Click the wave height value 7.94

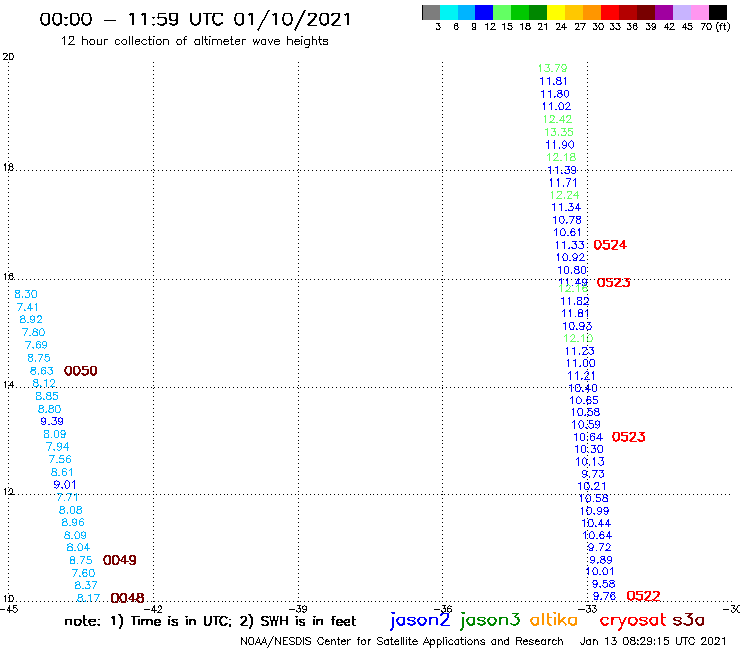click(x=58, y=447)
